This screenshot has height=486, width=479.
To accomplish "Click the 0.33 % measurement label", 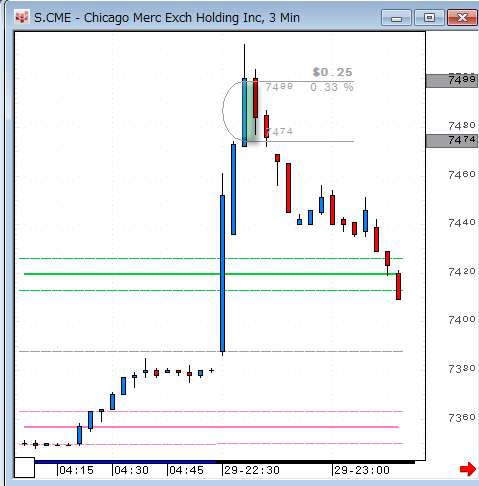I will [332, 88].
